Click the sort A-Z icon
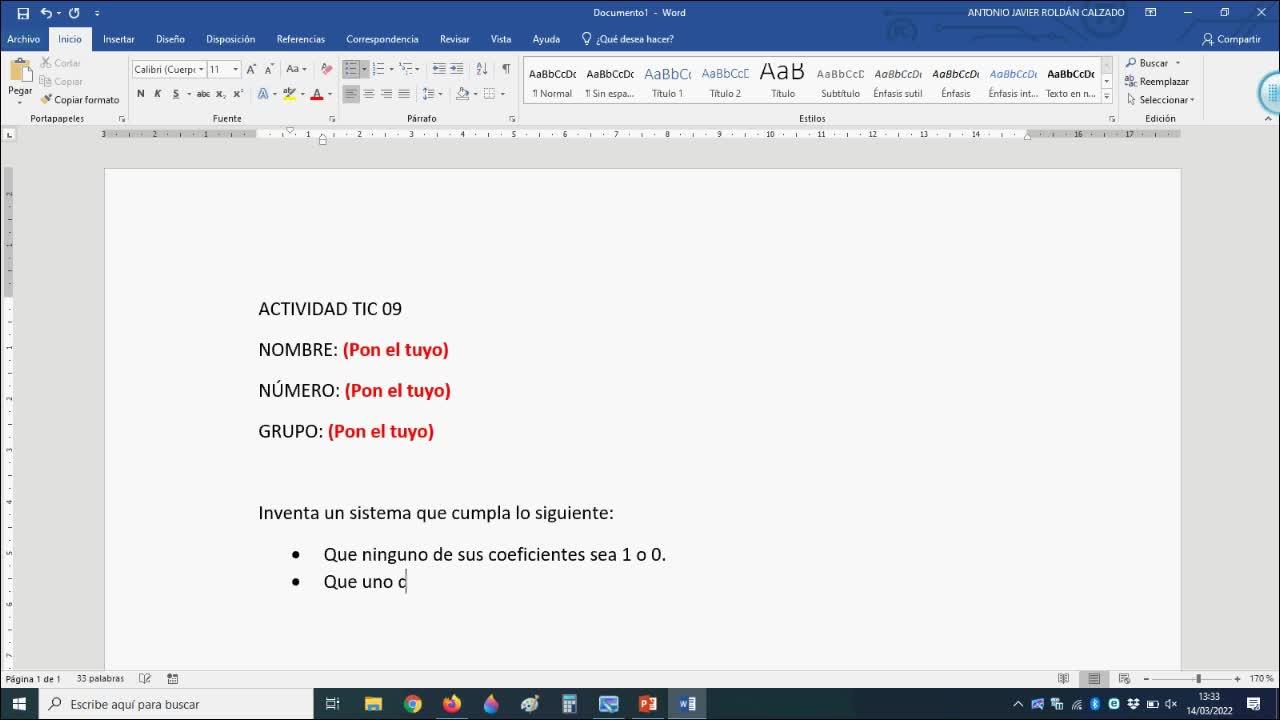Image resolution: width=1280 pixels, height=720 pixels. coord(481,69)
